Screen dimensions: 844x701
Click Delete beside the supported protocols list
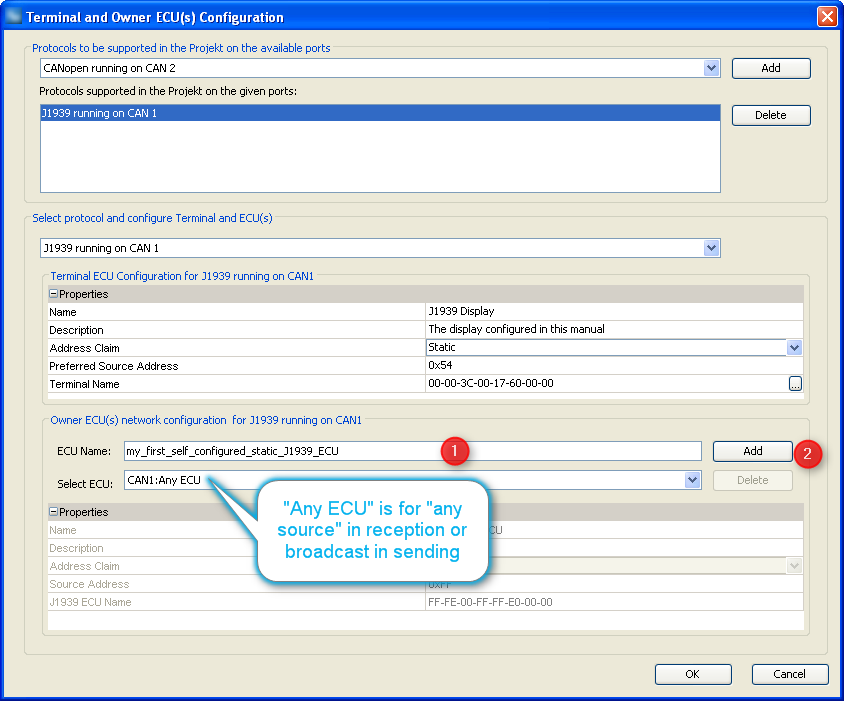(770, 115)
